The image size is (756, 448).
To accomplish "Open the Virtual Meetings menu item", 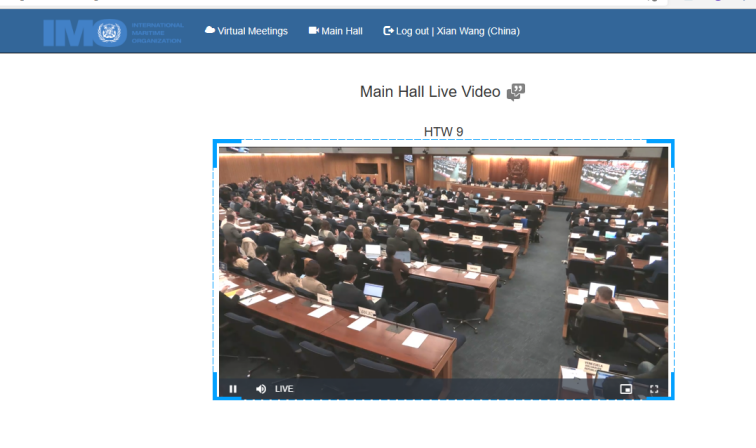I will (x=252, y=31).
